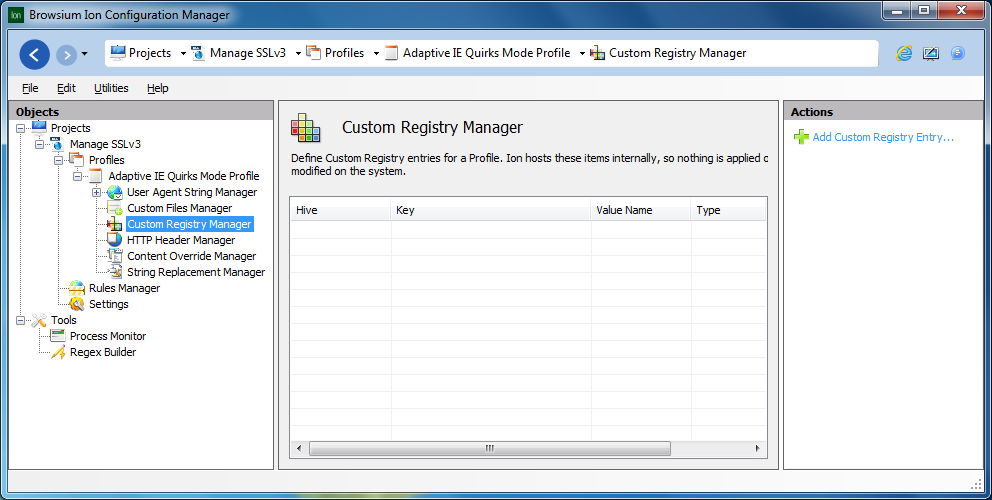Collapse the Projects tree node

pyautogui.click(x=21, y=128)
